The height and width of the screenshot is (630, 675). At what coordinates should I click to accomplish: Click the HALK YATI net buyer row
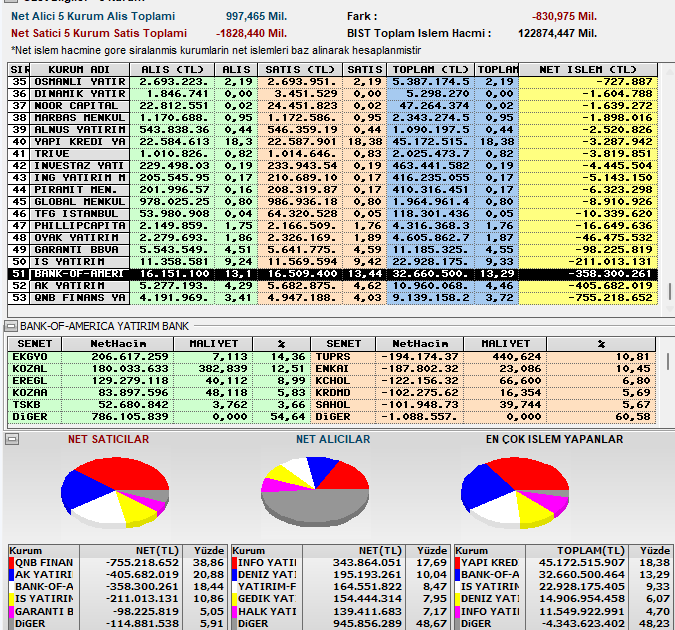(340, 611)
